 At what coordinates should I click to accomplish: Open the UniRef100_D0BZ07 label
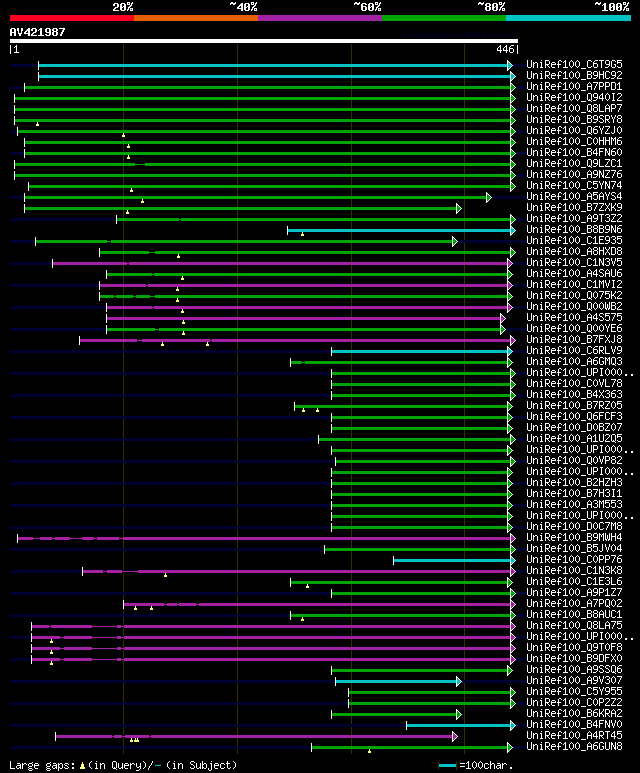574,427
